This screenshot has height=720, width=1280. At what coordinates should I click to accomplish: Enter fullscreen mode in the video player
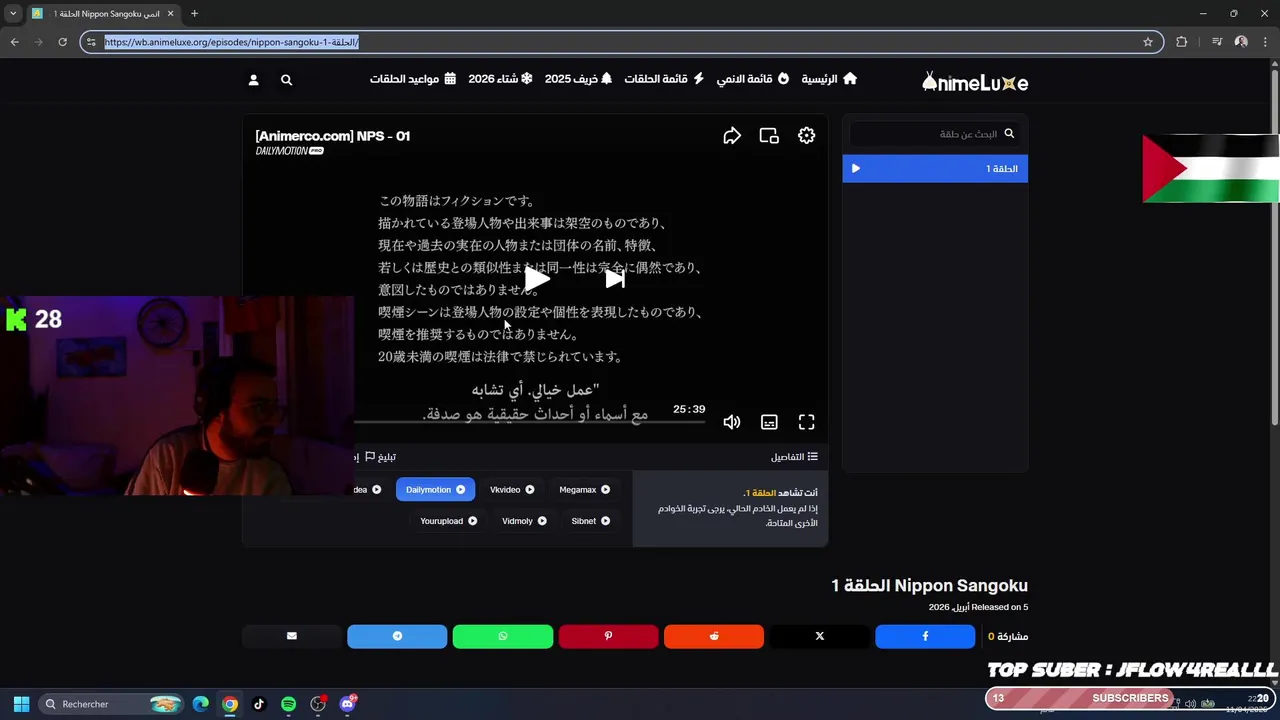tap(806, 422)
